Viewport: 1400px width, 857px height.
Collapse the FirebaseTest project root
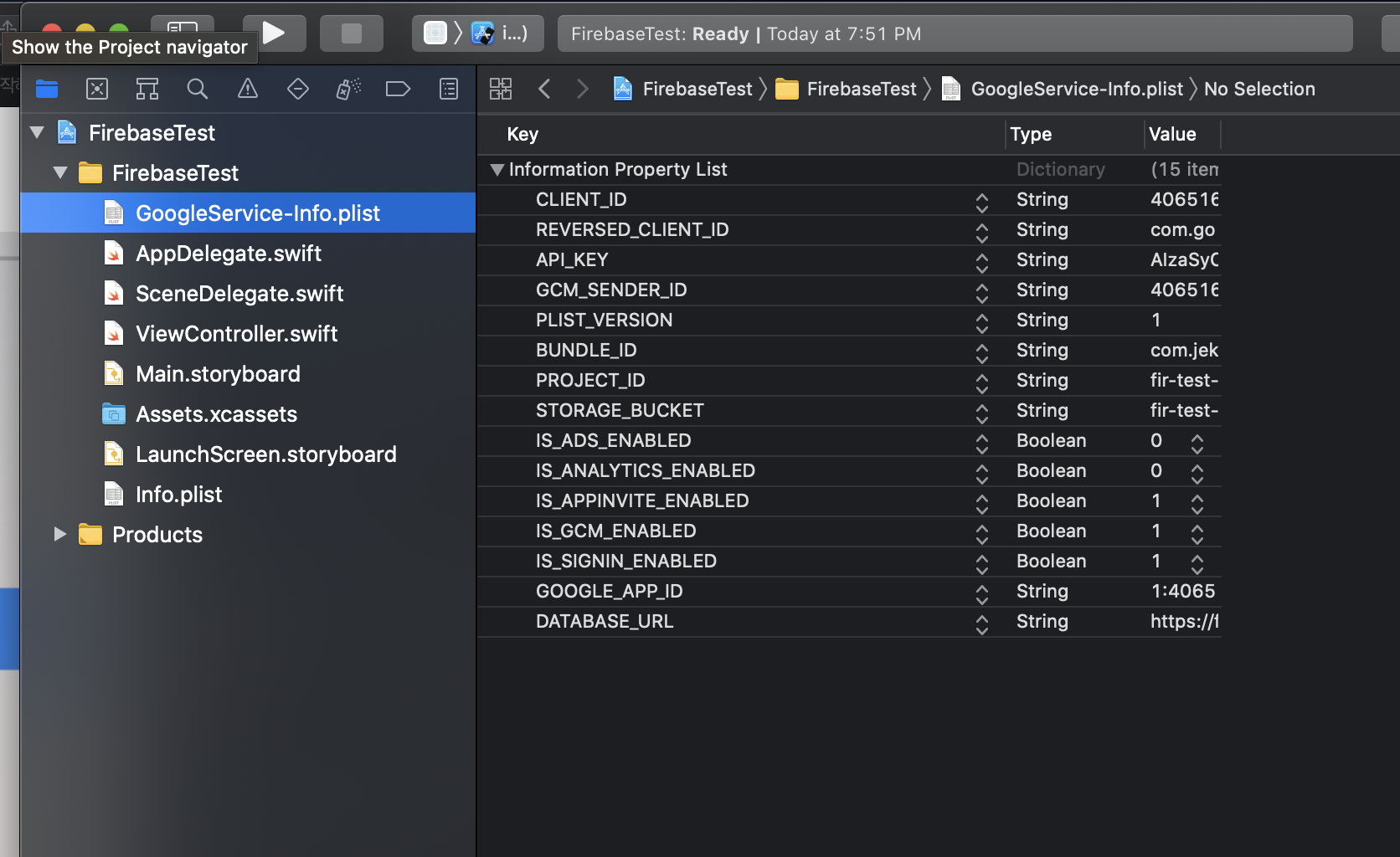click(x=37, y=132)
